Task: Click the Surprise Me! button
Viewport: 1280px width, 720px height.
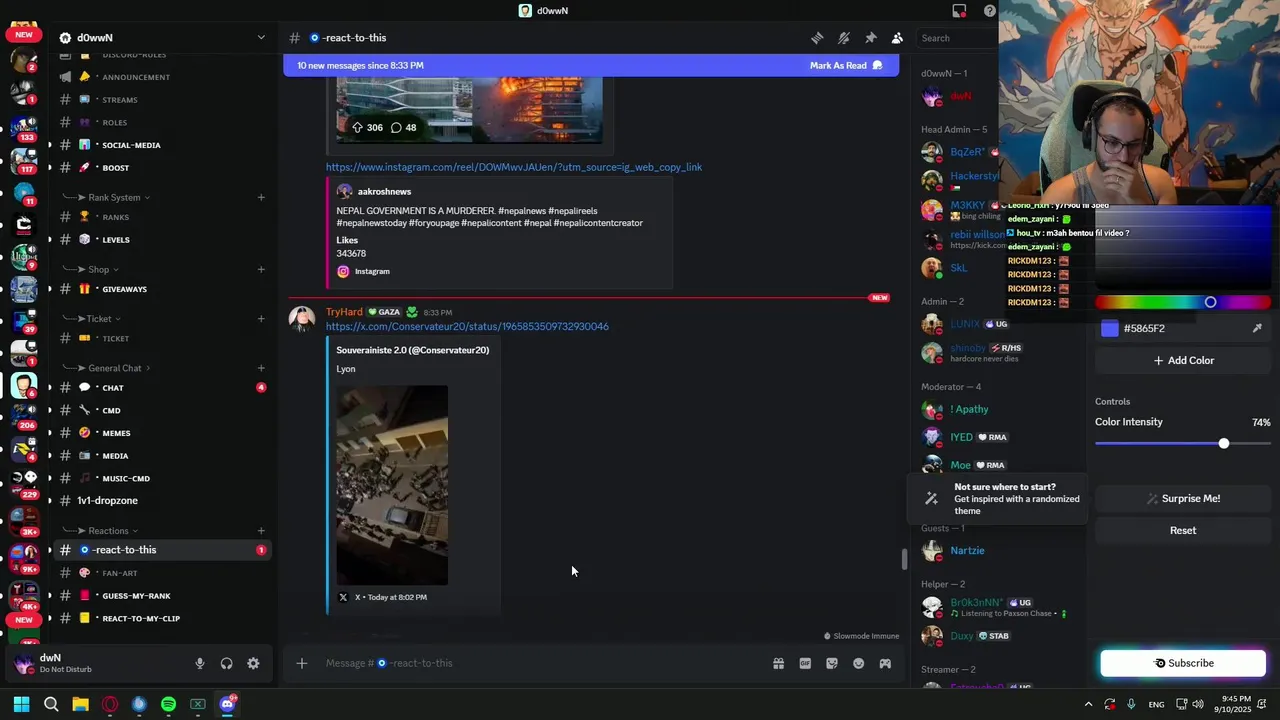Action: click(x=1183, y=498)
